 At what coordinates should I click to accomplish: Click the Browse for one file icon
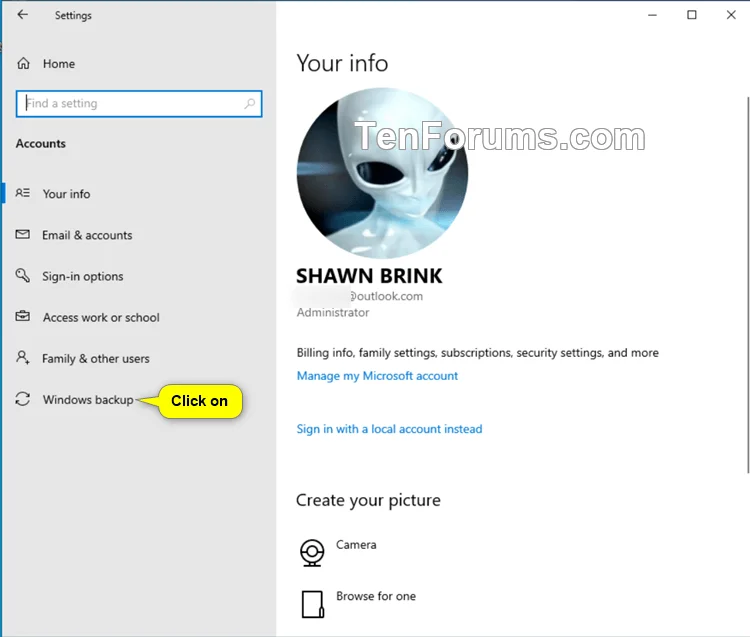[x=312, y=604]
